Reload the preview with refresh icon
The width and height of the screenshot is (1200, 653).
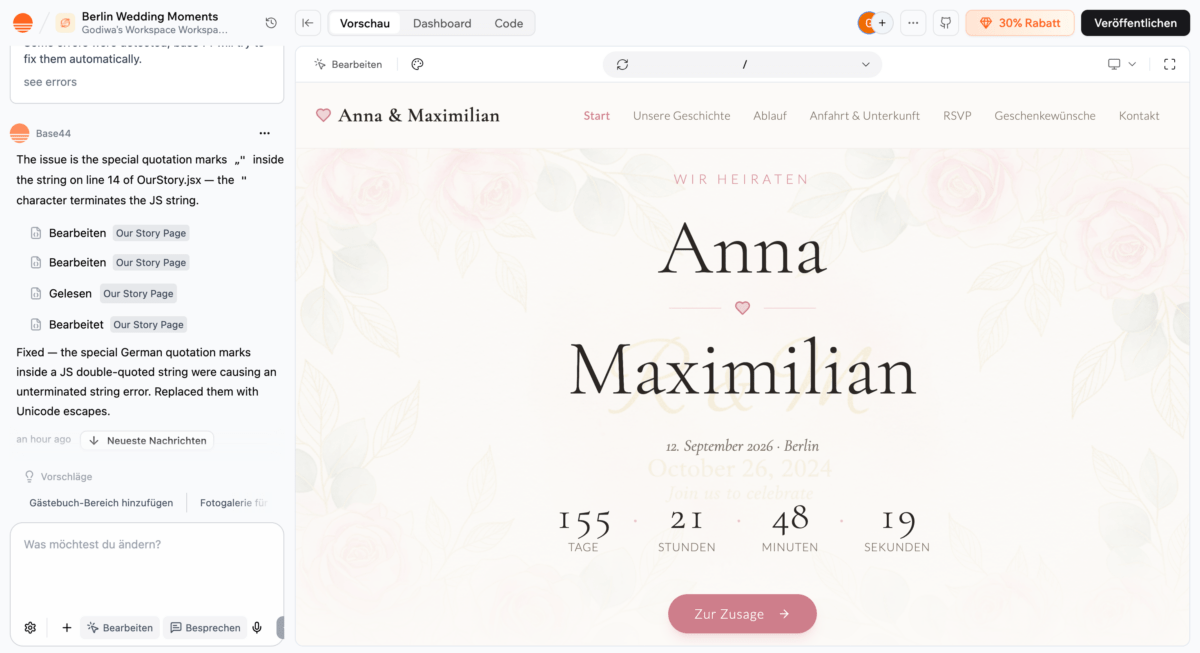(x=622, y=64)
